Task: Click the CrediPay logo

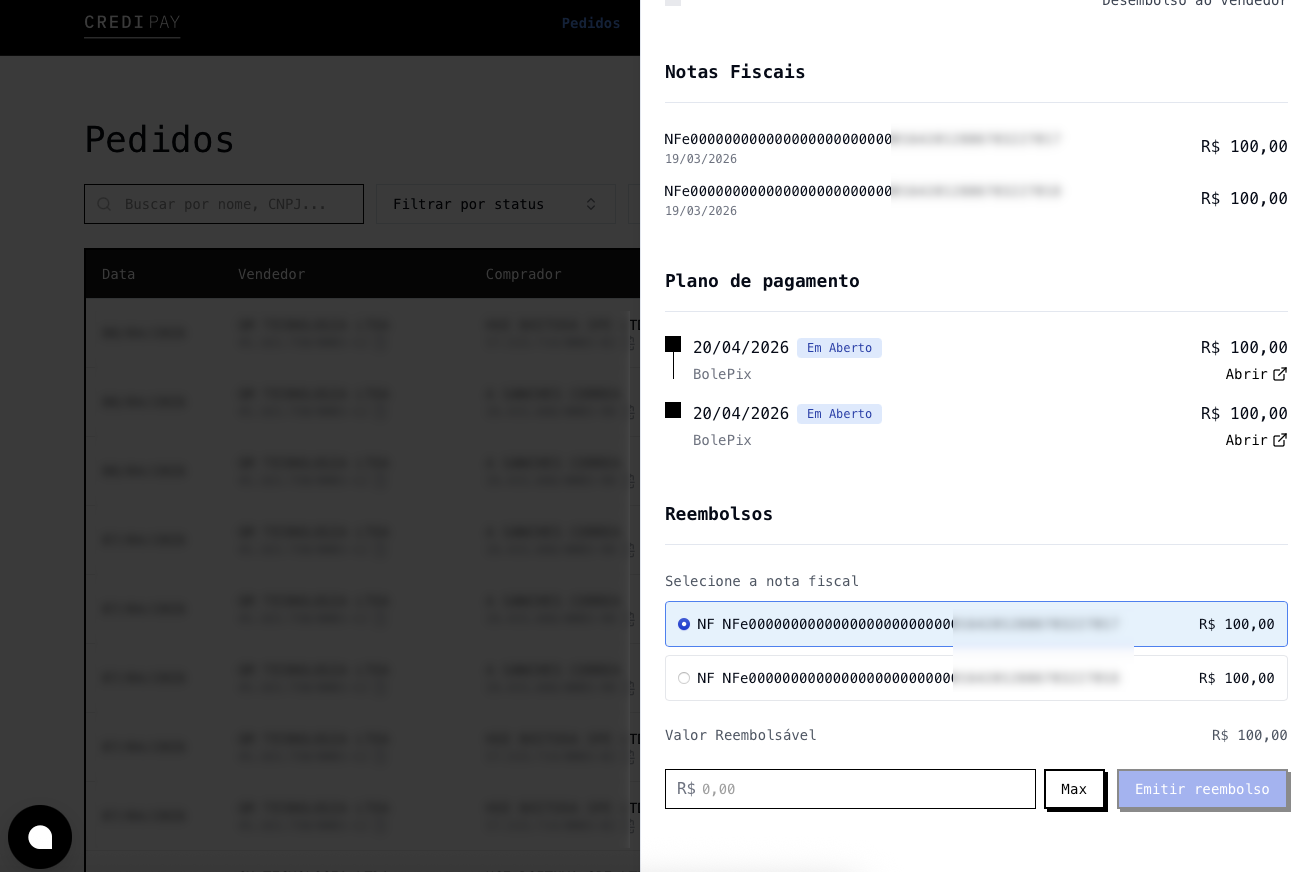Action: pos(132,23)
